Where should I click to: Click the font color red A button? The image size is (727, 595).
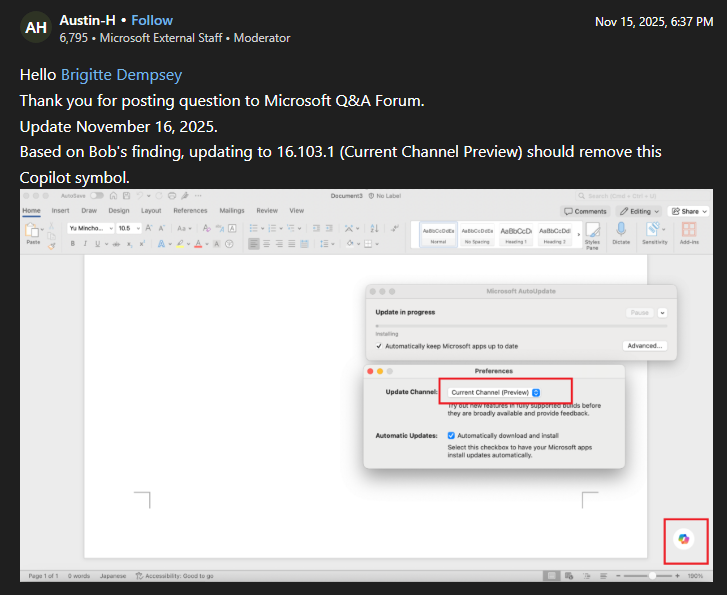(198, 243)
